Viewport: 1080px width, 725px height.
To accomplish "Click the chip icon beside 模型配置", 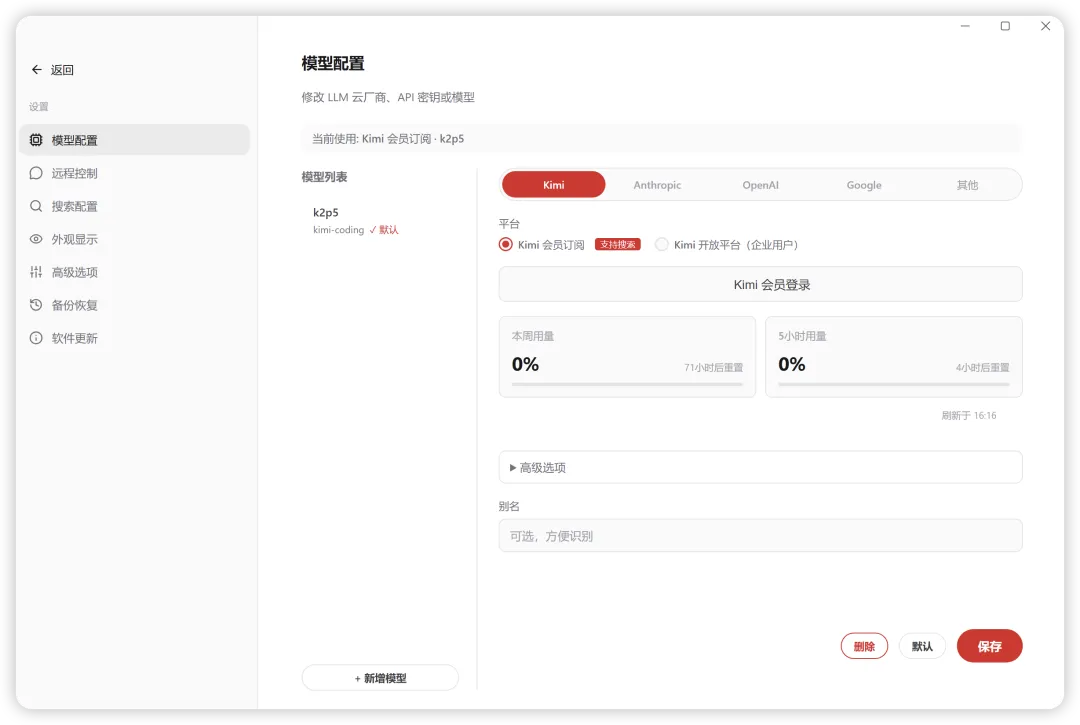I will coord(36,140).
